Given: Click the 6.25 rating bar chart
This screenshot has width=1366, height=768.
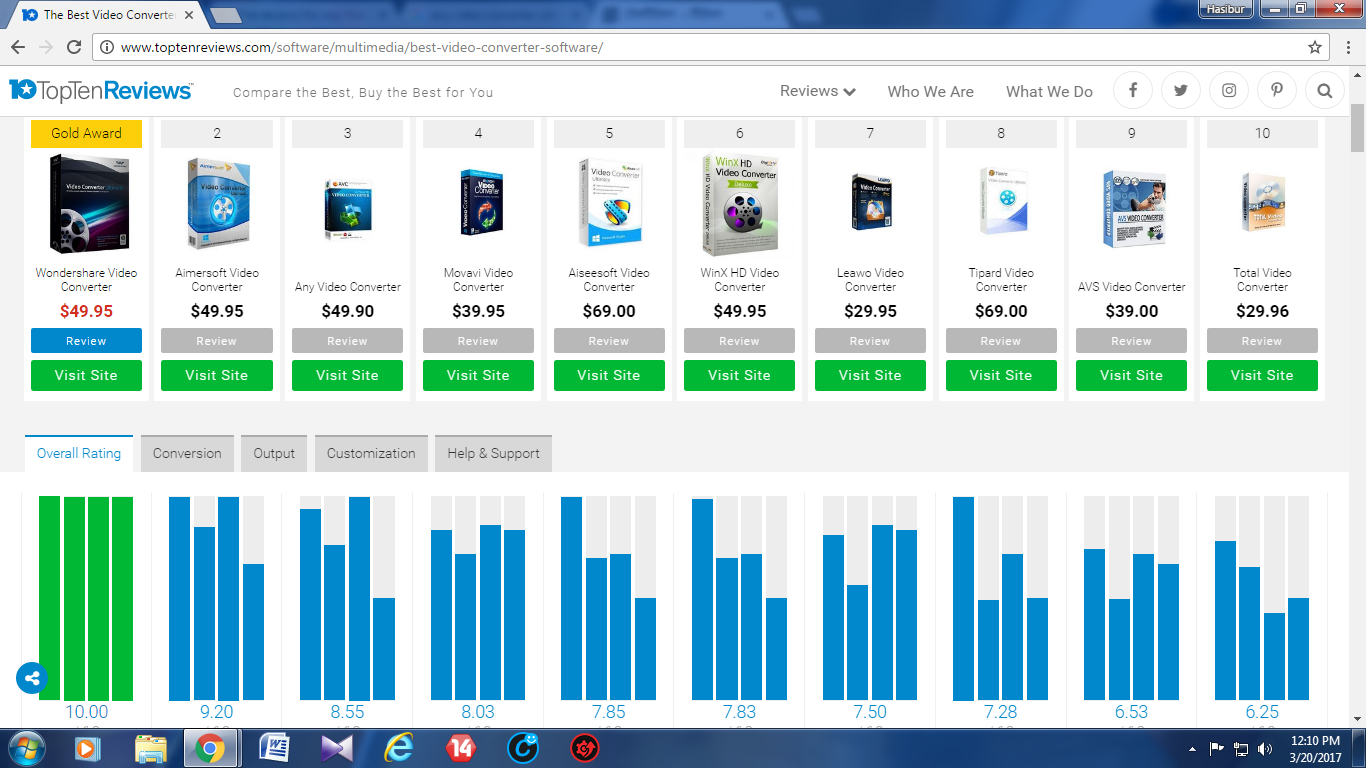Looking at the screenshot, I should pyautogui.click(x=1262, y=598).
